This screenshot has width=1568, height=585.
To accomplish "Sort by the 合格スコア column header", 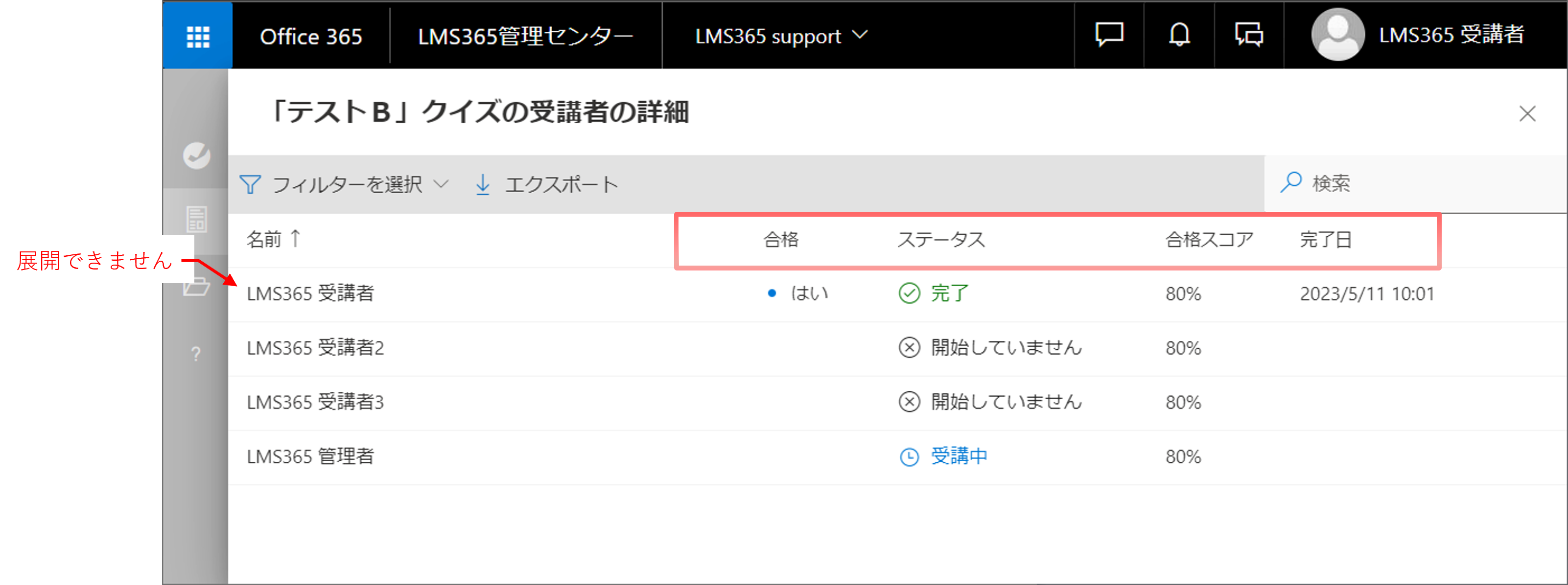I will click(1210, 240).
